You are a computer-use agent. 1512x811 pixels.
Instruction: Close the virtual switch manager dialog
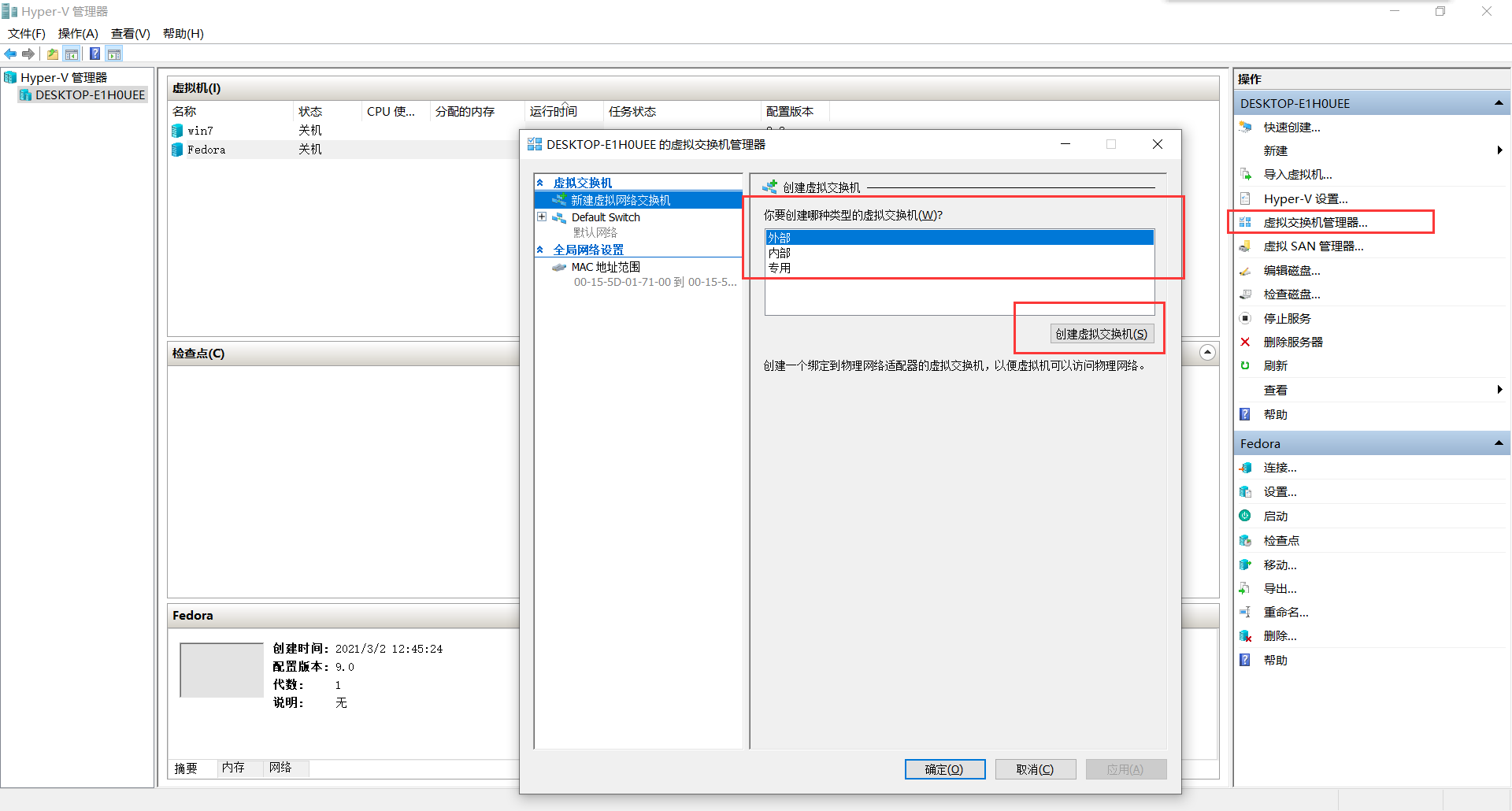point(1157,144)
